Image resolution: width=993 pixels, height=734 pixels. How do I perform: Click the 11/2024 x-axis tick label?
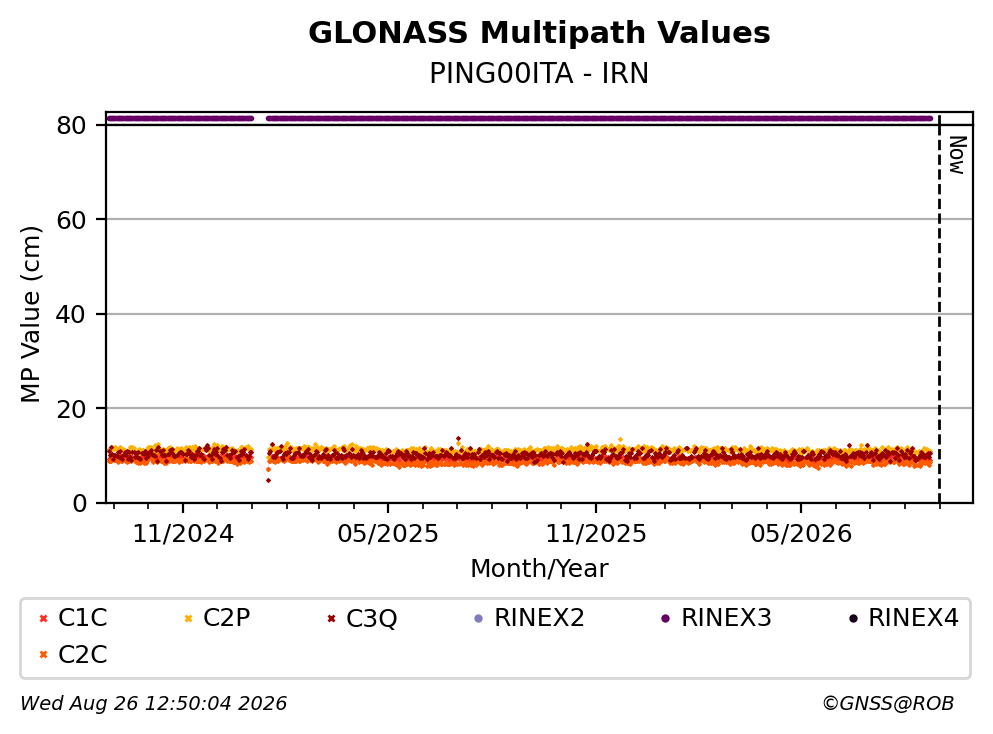coord(183,534)
